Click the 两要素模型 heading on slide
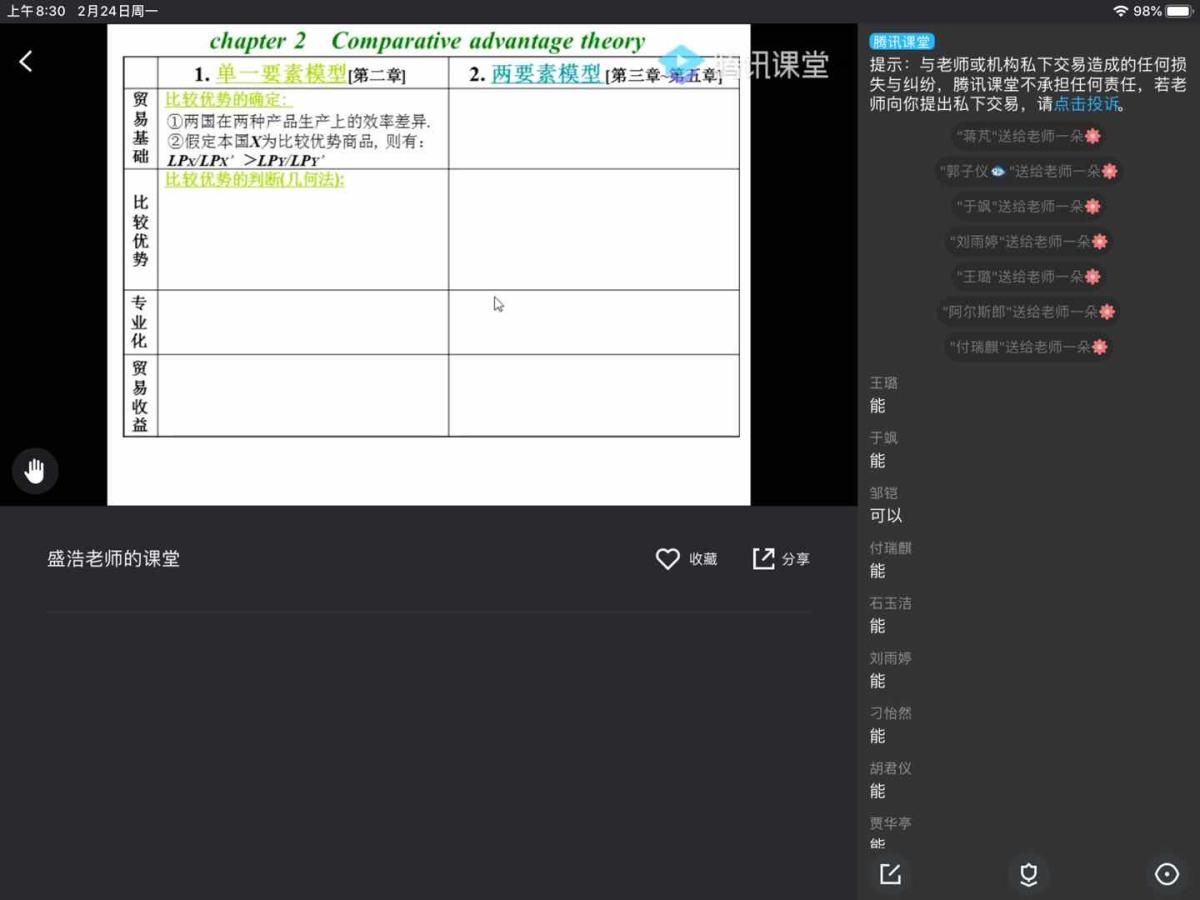This screenshot has height=900, width=1200. coord(546,74)
